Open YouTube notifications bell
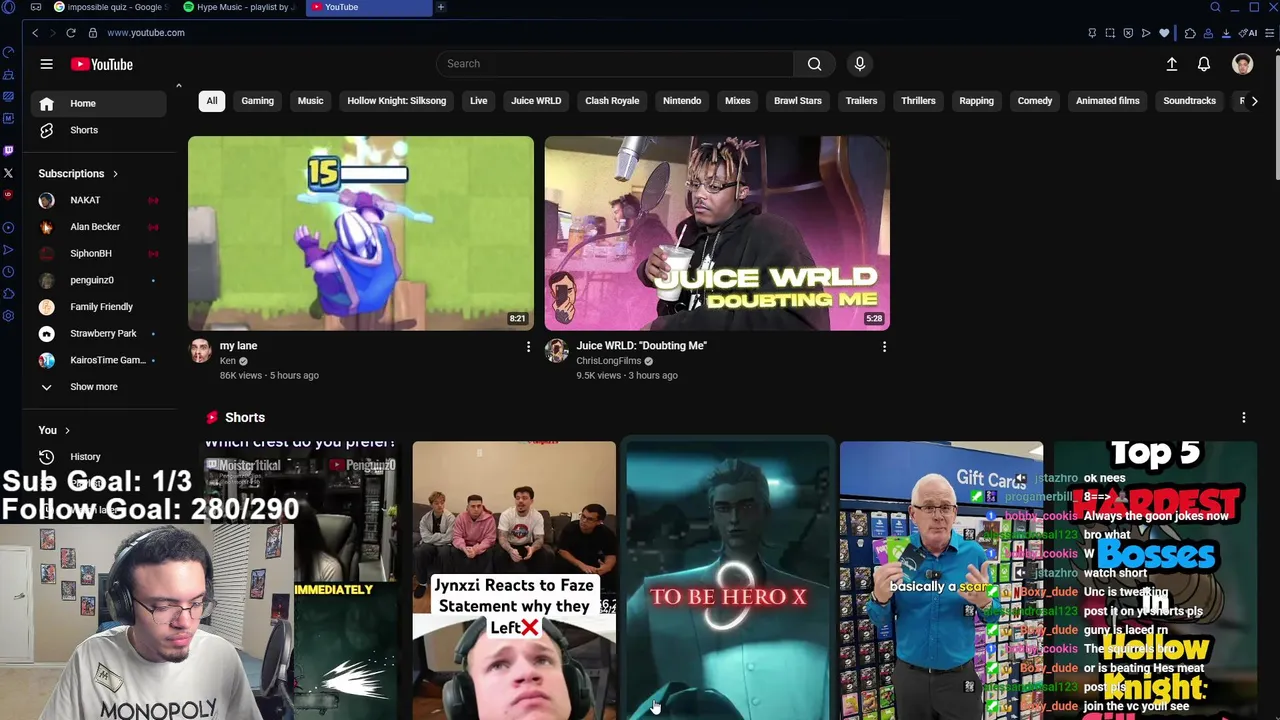Screen dimensions: 1280x720 tap(1204, 64)
